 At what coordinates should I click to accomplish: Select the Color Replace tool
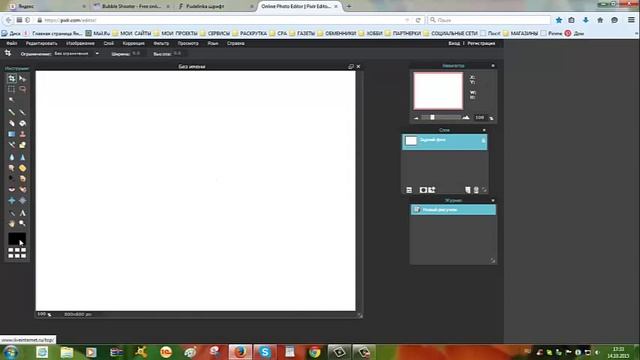(x=11, y=145)
